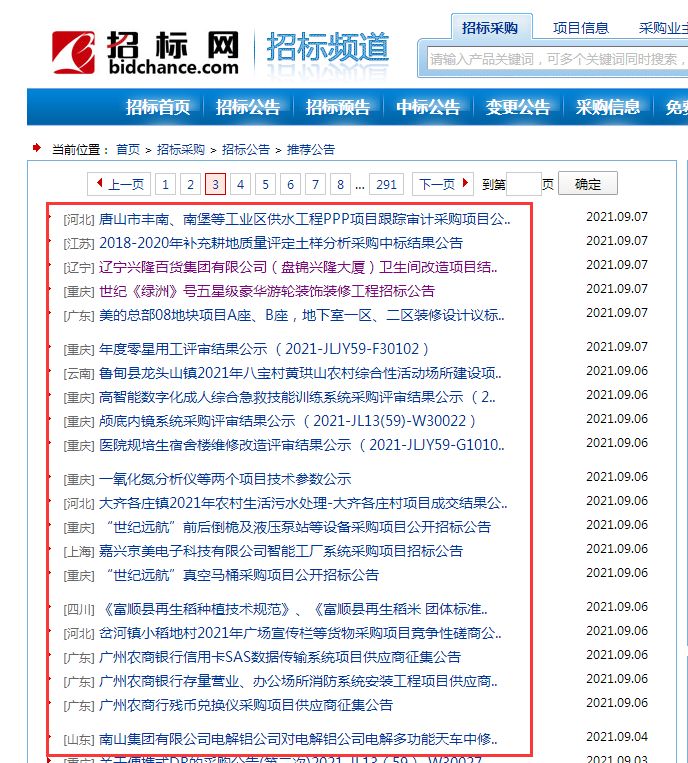Screen dimensions: 688x763
Task: Open 南山集团有限公司电解铝公司 notice
Action: pyautogui.click(x=298, y=740)
